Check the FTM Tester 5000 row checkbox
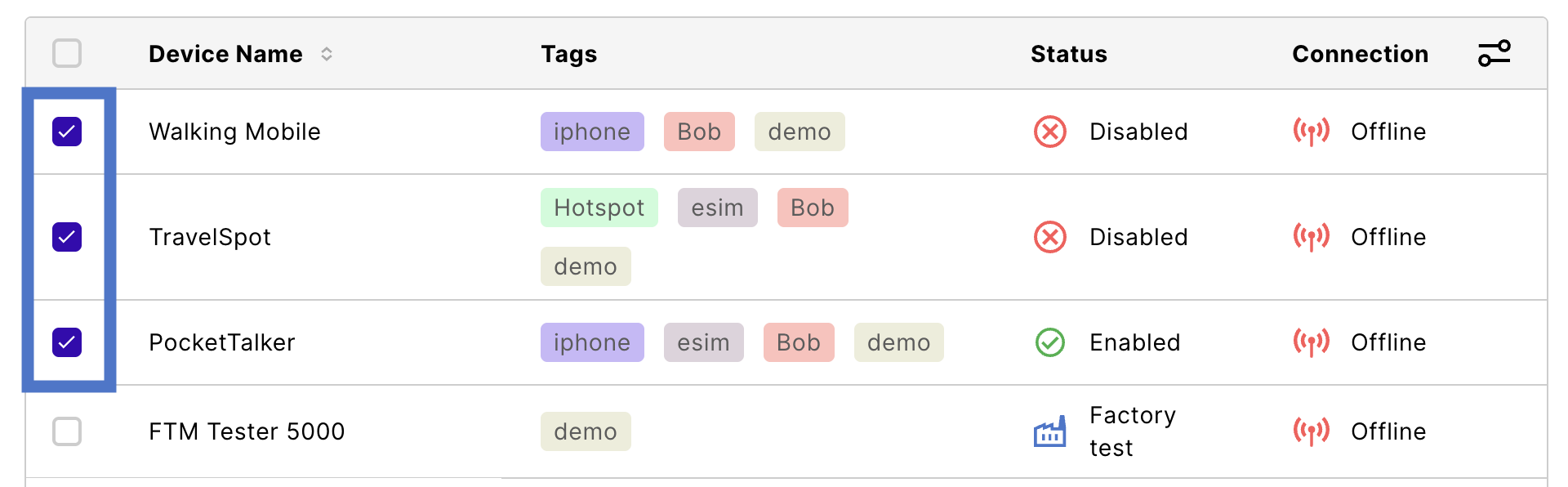1568x487 pixels. (x=67, y=431)
